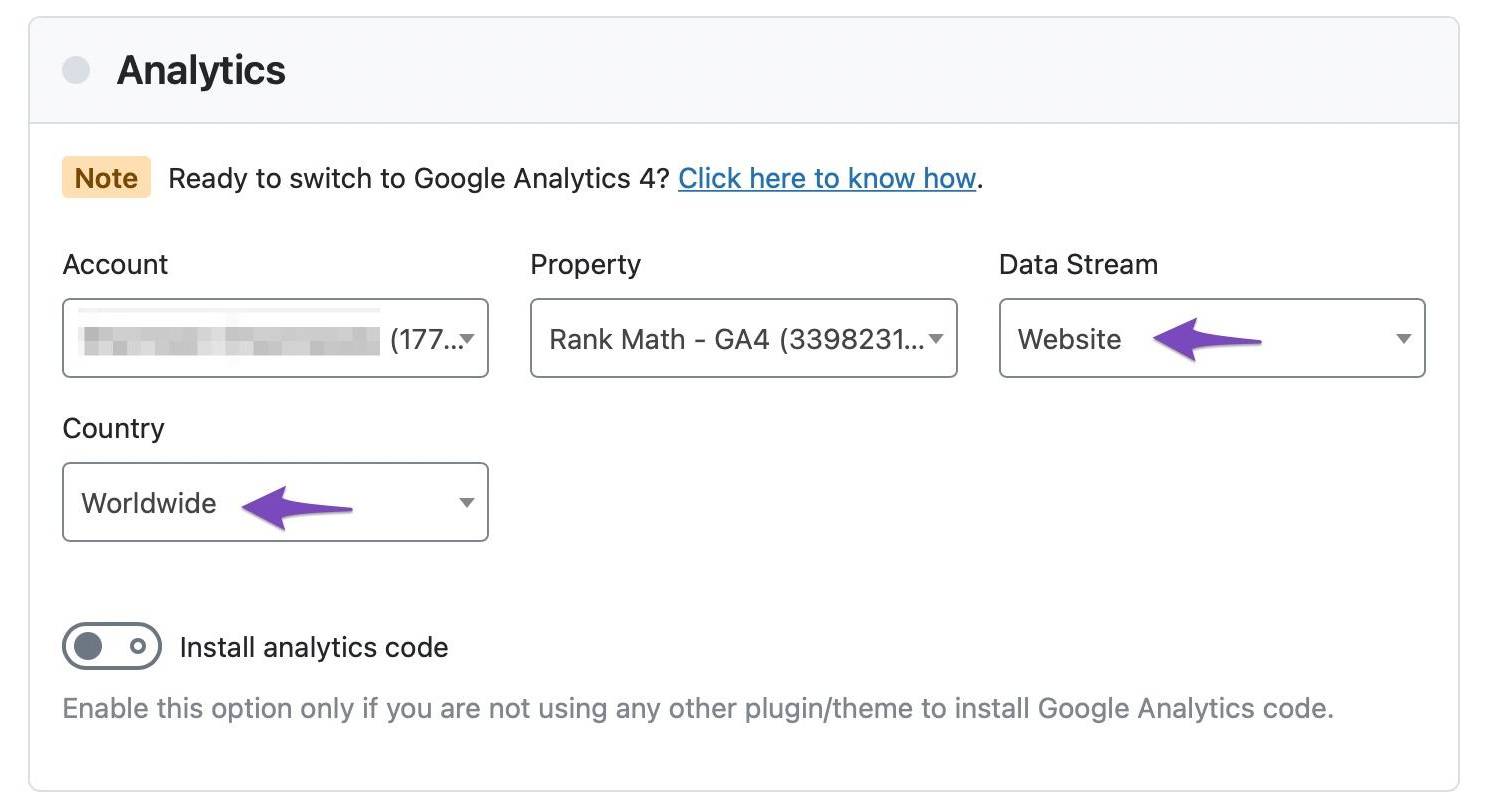Click the Account field label
The image size is (1494, 810).
[x=115, y=265]
